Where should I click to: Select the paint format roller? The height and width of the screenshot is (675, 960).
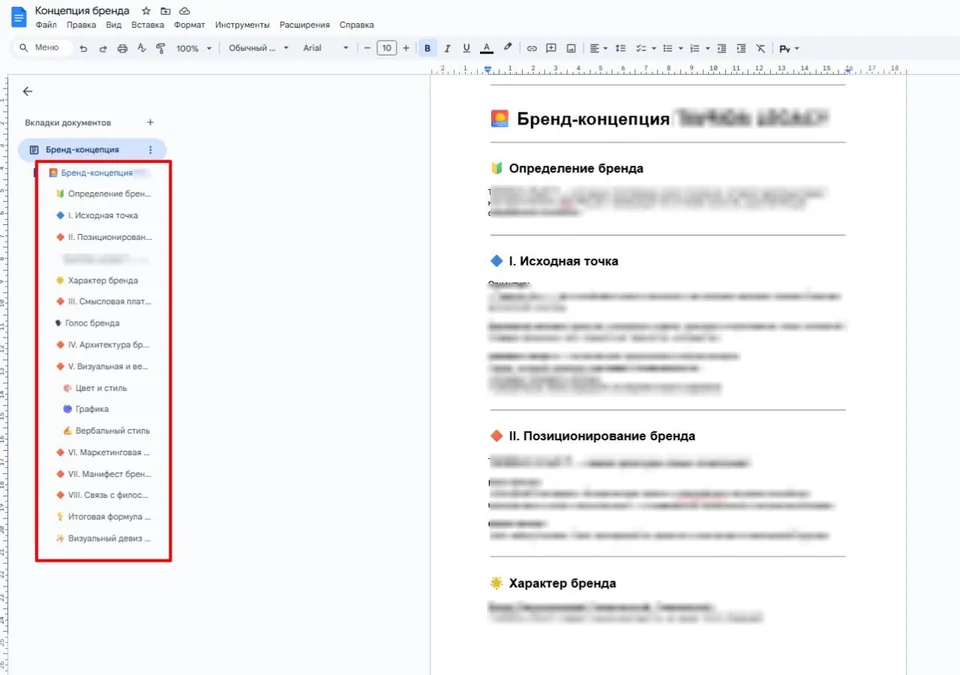160,48
